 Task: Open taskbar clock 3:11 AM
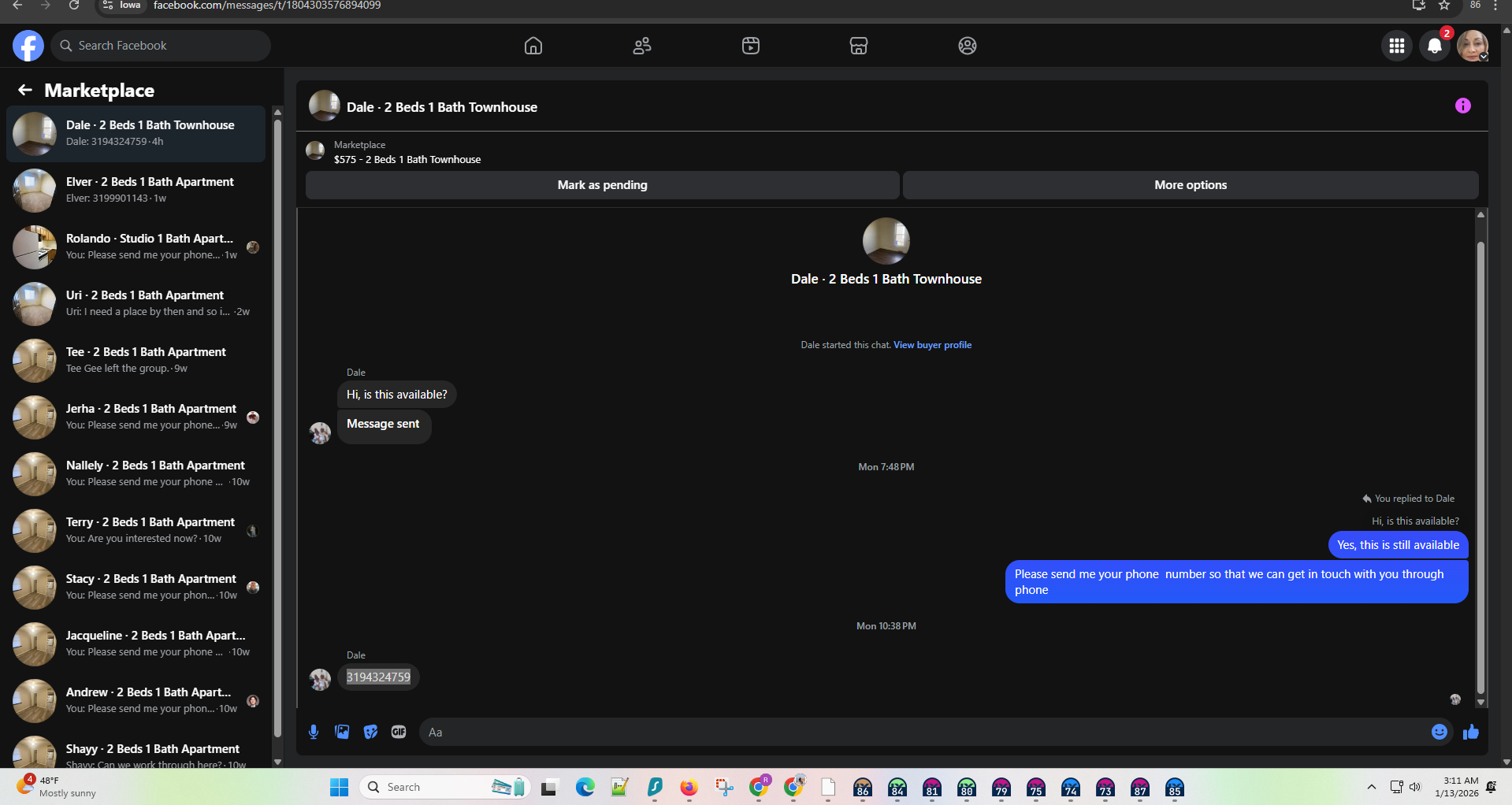click(1456, 787)
